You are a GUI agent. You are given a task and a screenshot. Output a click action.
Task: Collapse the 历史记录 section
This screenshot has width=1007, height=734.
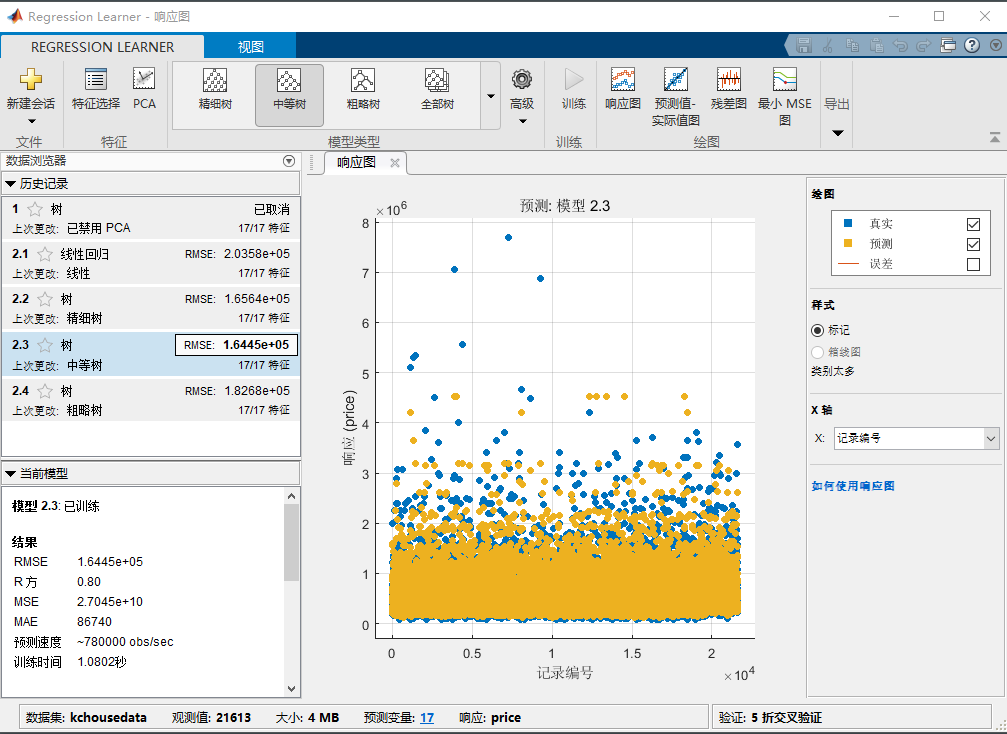point(11,184)
